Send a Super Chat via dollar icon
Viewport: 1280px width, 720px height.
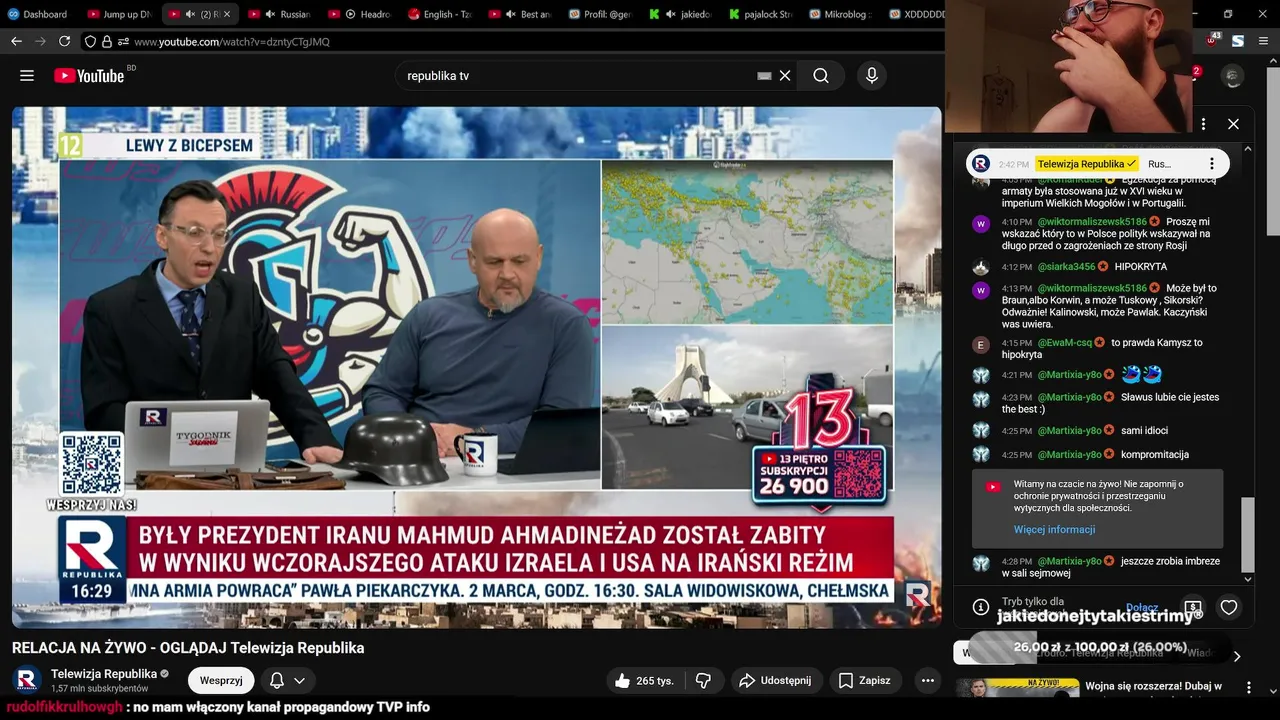point(1192,607)
